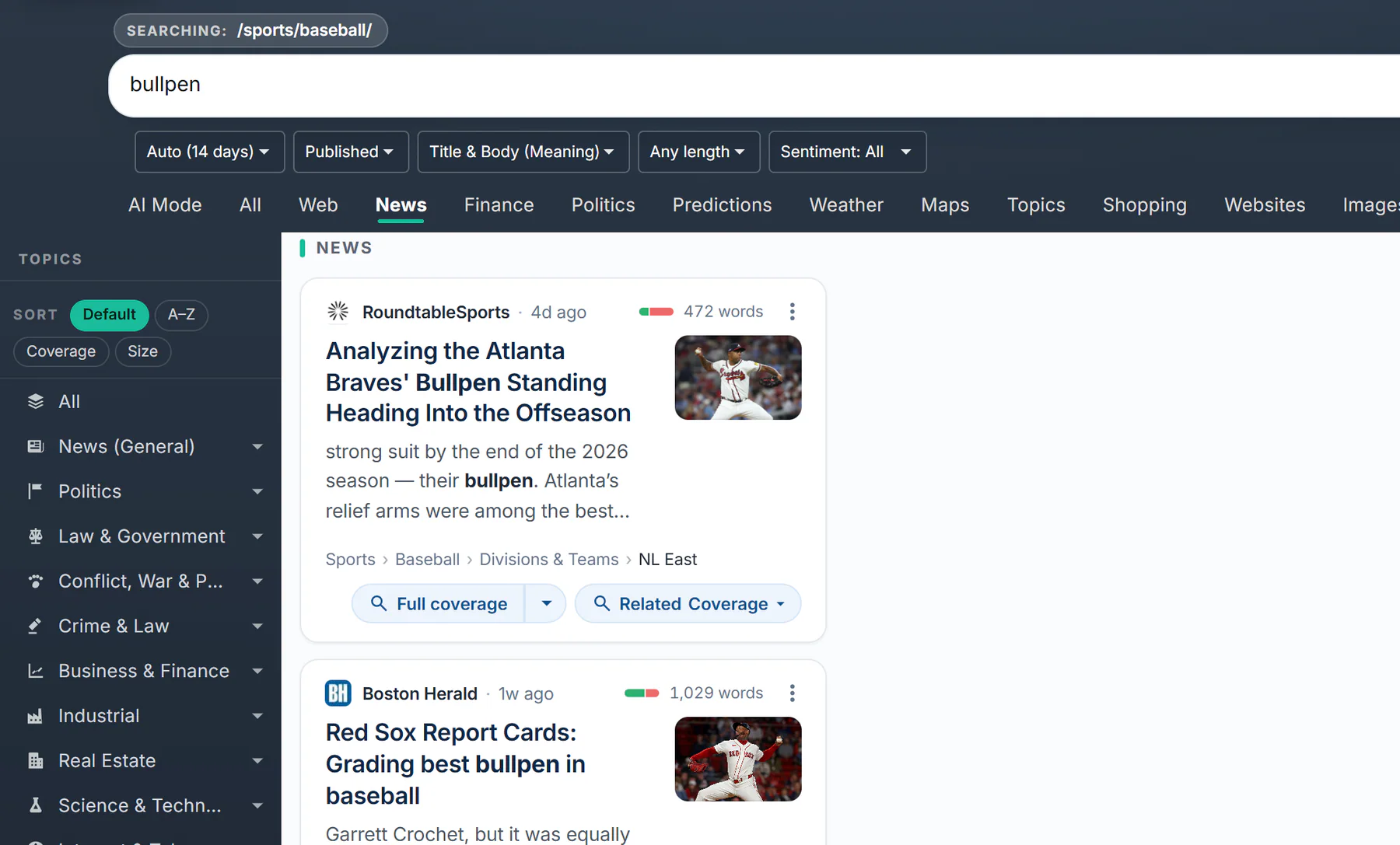Click the search field containing bullpen
This screenshot has width=1400, height=845.
click(754, 85)
